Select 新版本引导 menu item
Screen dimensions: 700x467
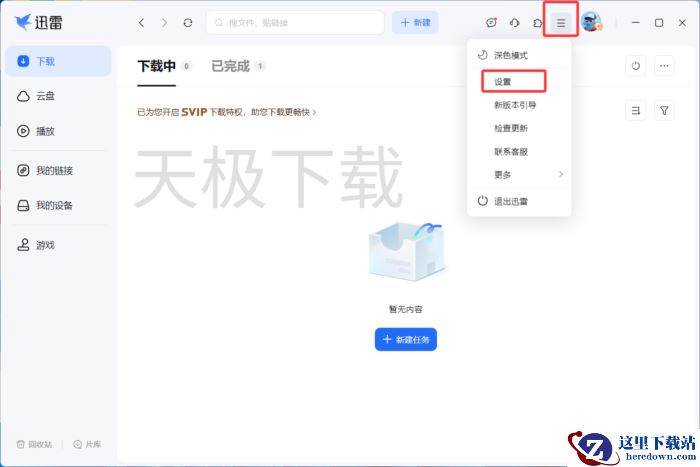(519, 105)
